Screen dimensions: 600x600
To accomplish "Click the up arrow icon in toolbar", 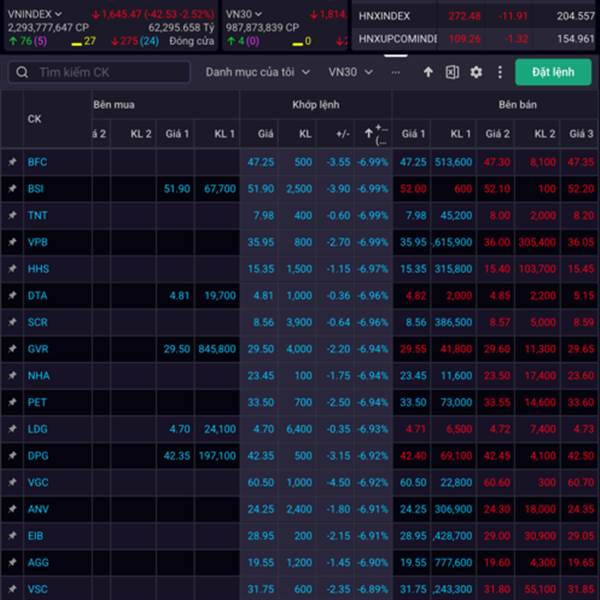I will coord(428,72).
